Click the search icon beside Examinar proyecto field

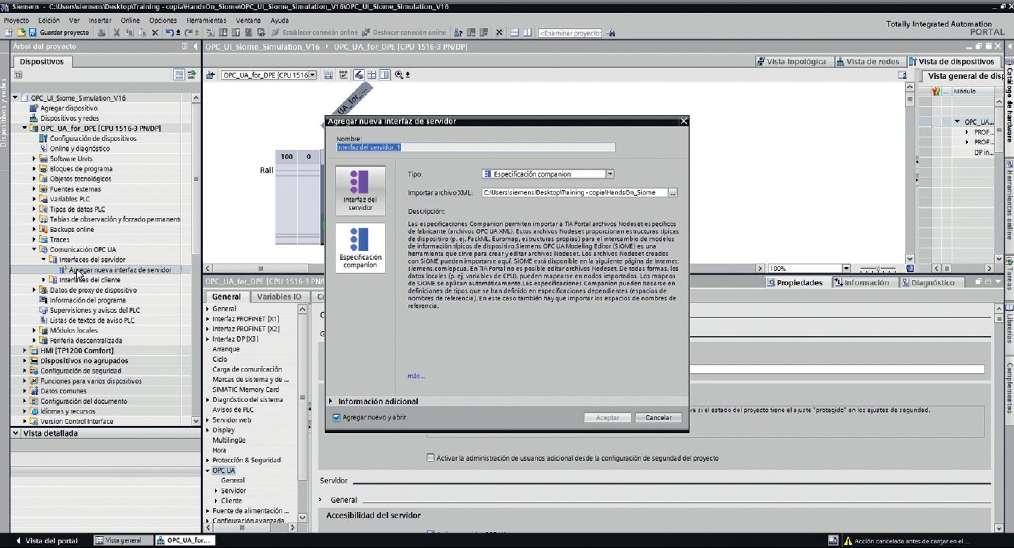click(x=611, y=32)
